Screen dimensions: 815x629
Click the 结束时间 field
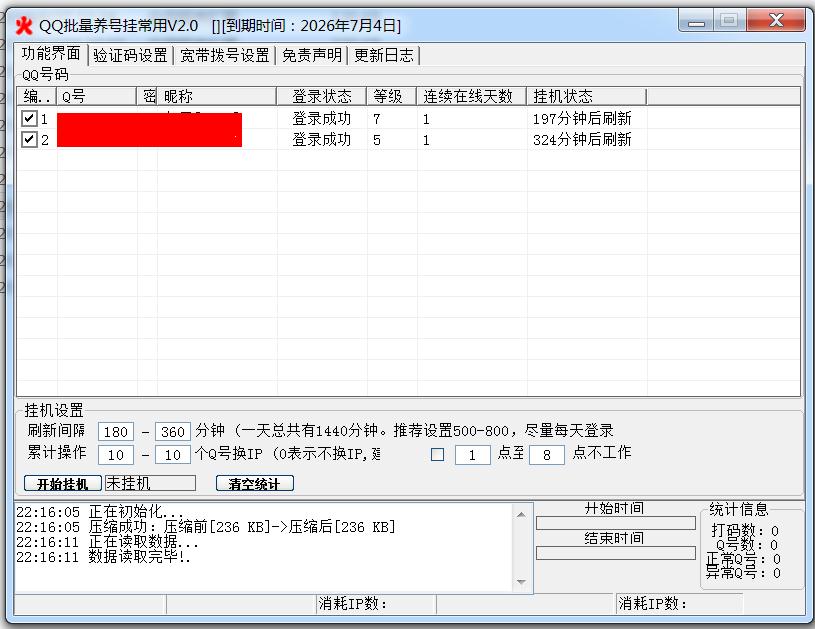pyautogui.click(x=615, y=553)
